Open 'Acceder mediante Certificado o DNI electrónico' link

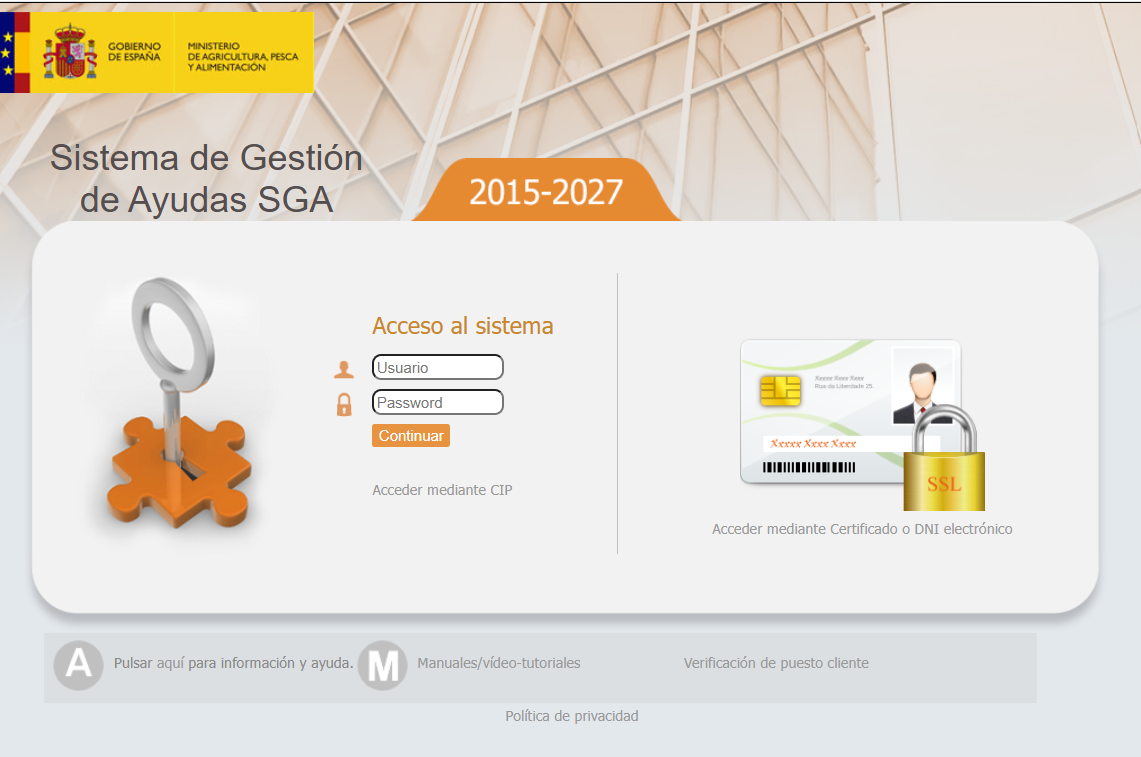click(x=862, y=529)
